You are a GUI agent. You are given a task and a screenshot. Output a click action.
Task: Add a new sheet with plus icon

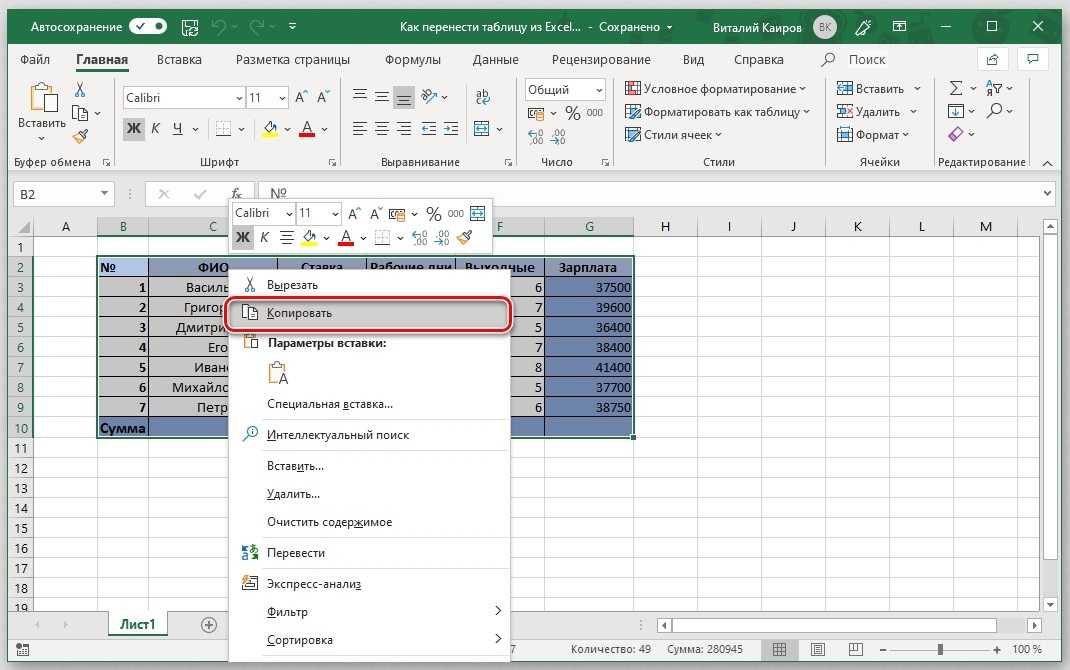pyautogui.click(x=209, y=624)
